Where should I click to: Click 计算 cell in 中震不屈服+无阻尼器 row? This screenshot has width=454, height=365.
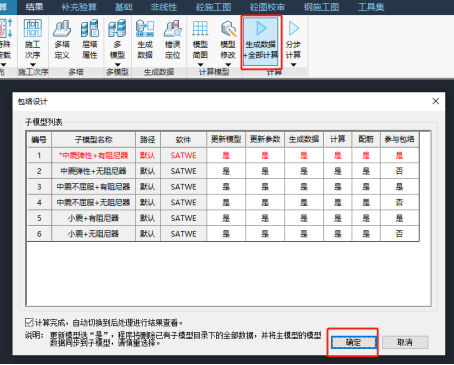click(338, 202)
